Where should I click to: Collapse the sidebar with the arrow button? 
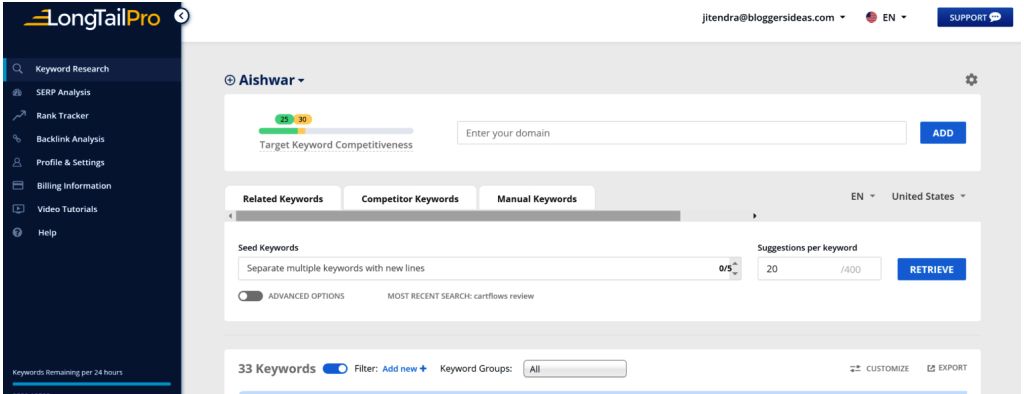(182, 16)
